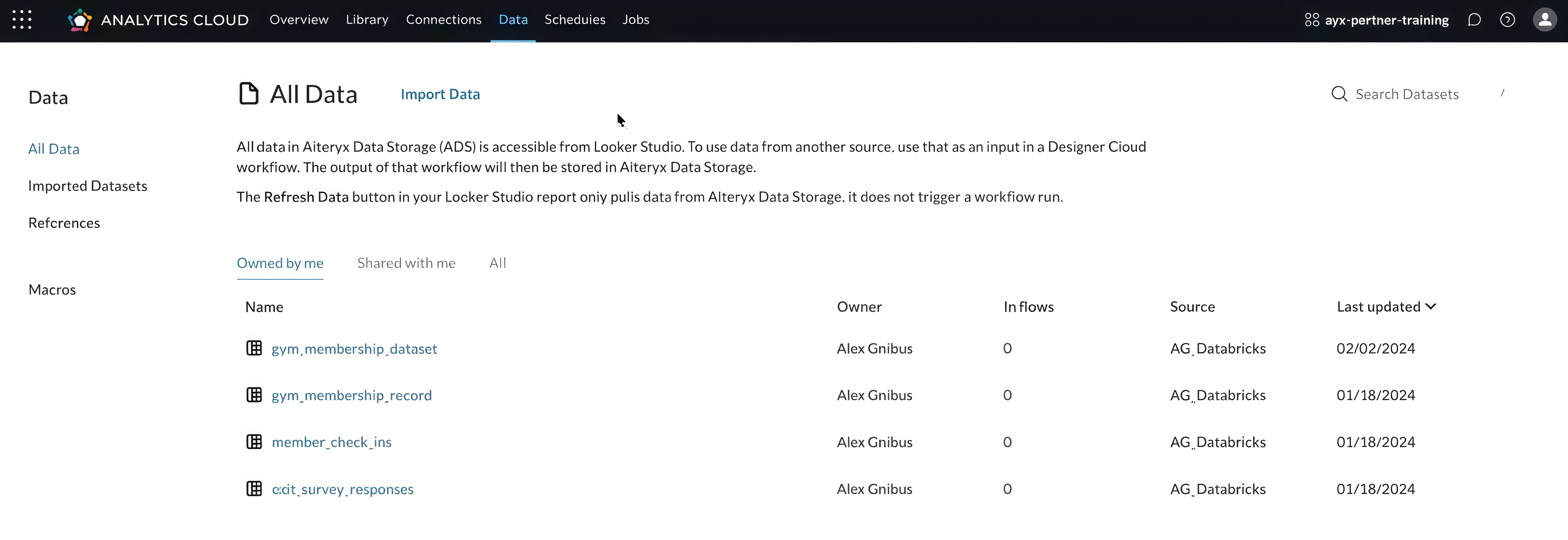Click the search magnifier icon
This screenshot has height=540, width=1568.
1339,94
